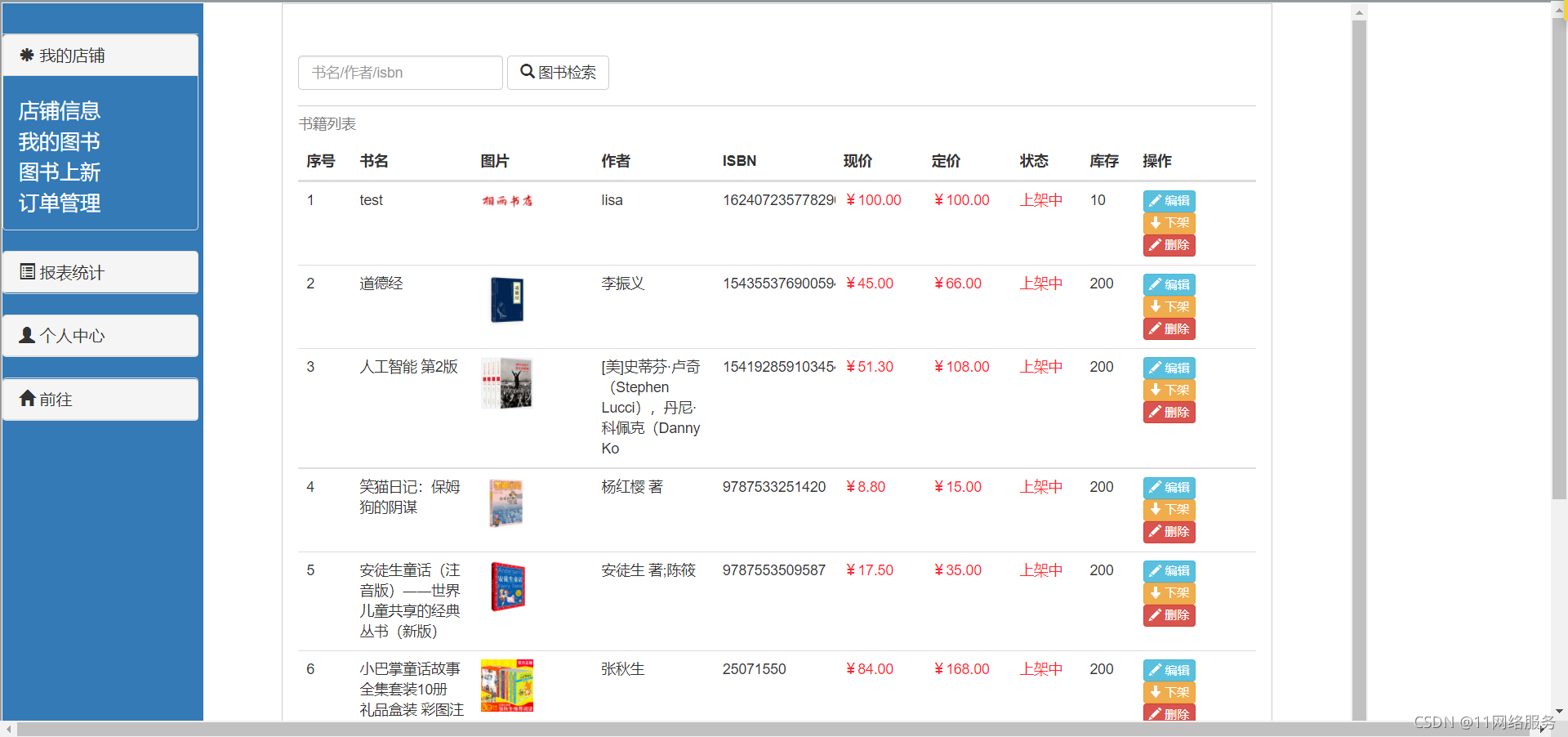The height and width of the screenshot is (737, 1568).
Task: Take the test book off shelf (下架)
Action: [x=1169, y=223]
